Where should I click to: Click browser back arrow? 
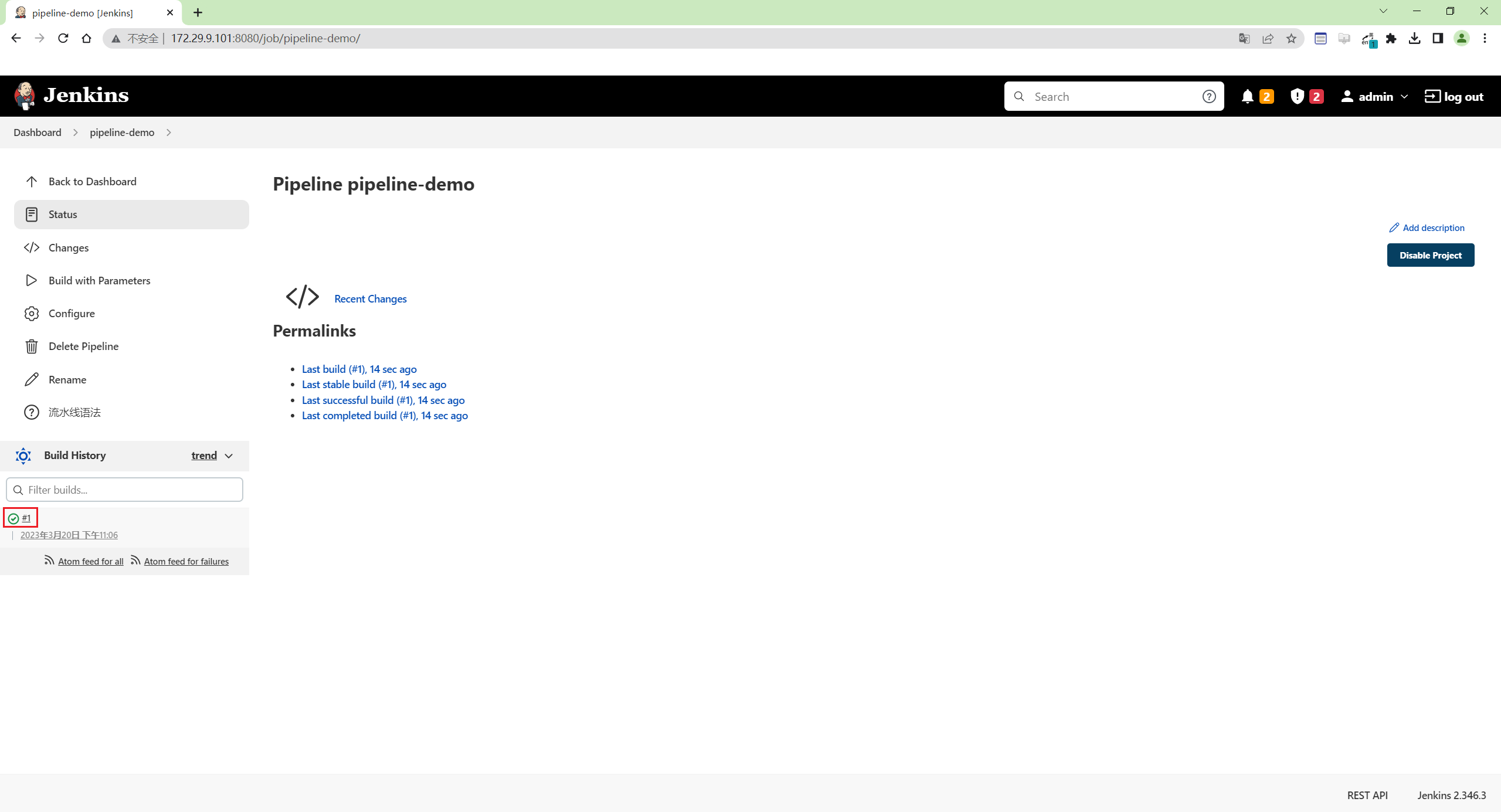[x=16, y=38]
